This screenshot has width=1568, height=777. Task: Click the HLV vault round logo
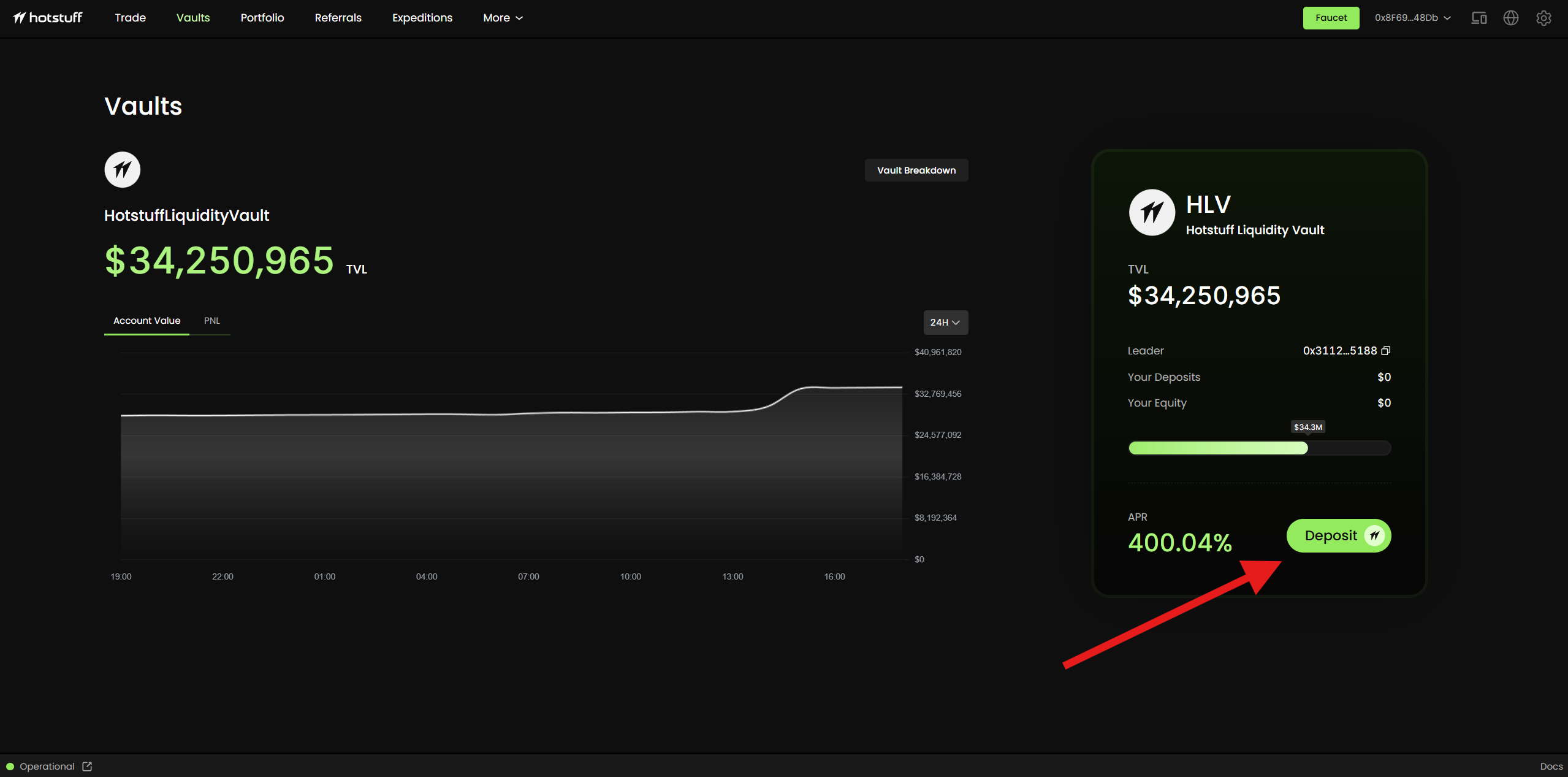point(1152,212)
